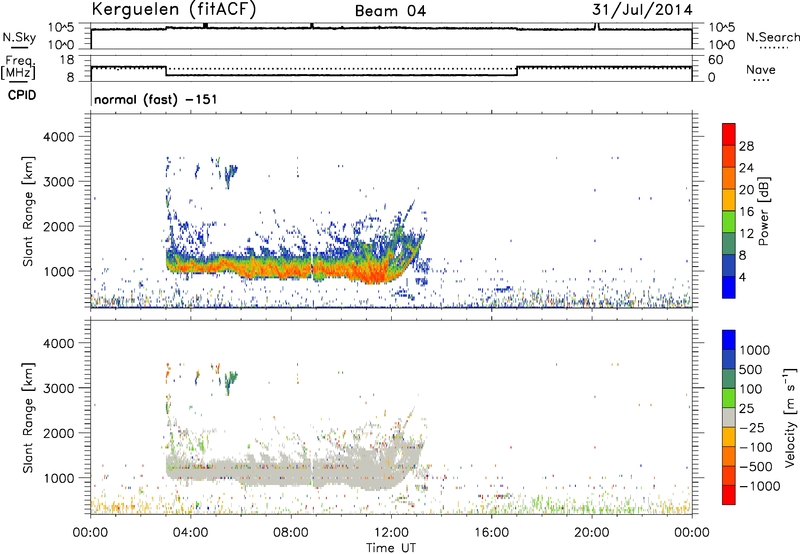Select the 08:00 time tick label
Viewport: 800px width, 554px height.
point(291,533)
